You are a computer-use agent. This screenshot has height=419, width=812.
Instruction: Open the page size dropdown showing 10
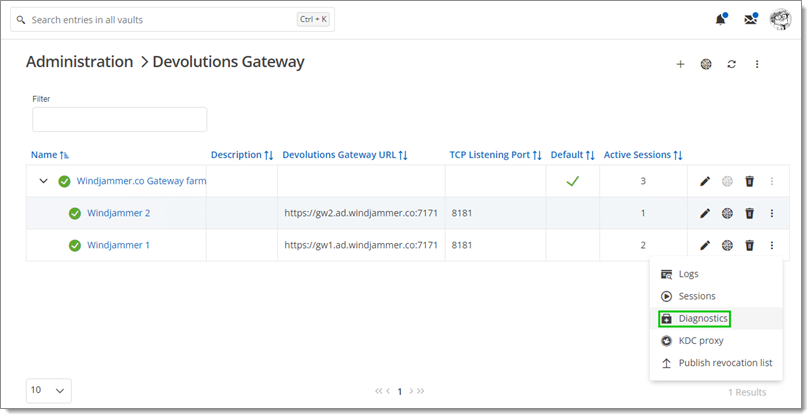click(49, 391)
